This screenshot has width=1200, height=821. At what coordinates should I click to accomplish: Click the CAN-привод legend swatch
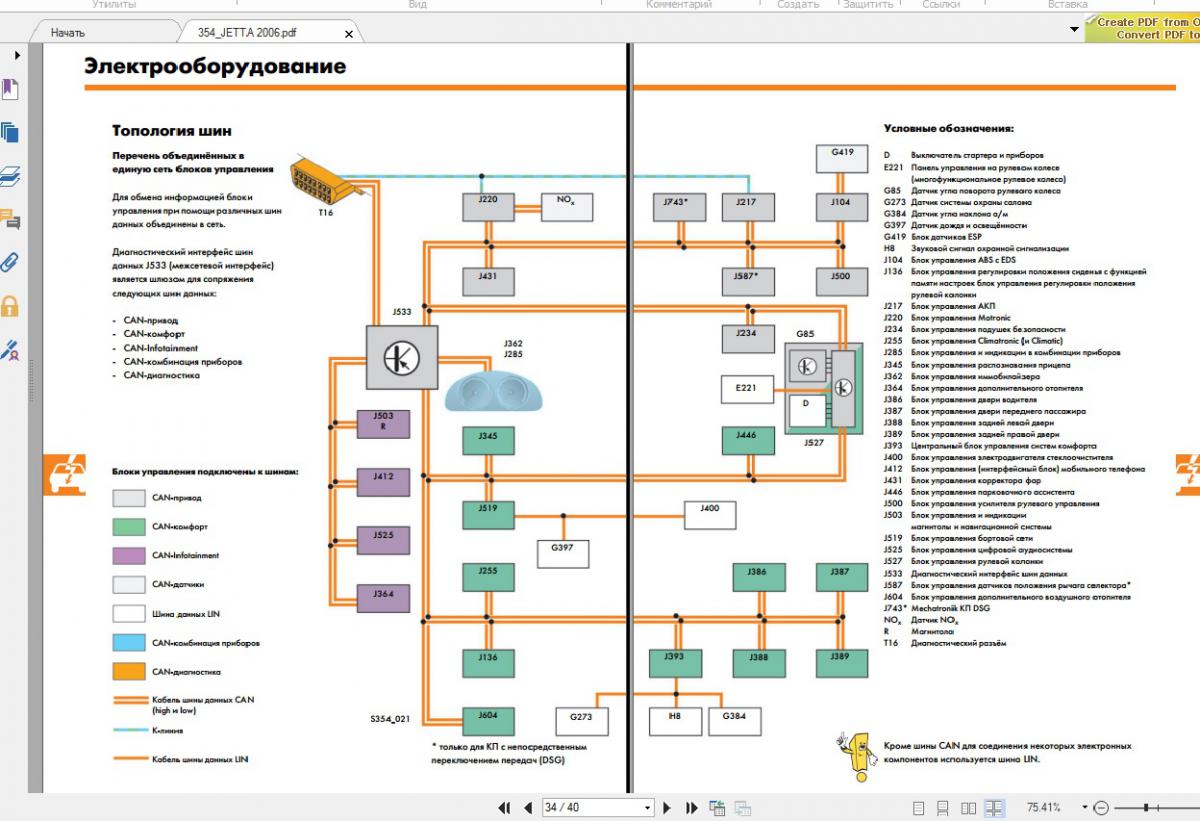(x=129, y=498)
